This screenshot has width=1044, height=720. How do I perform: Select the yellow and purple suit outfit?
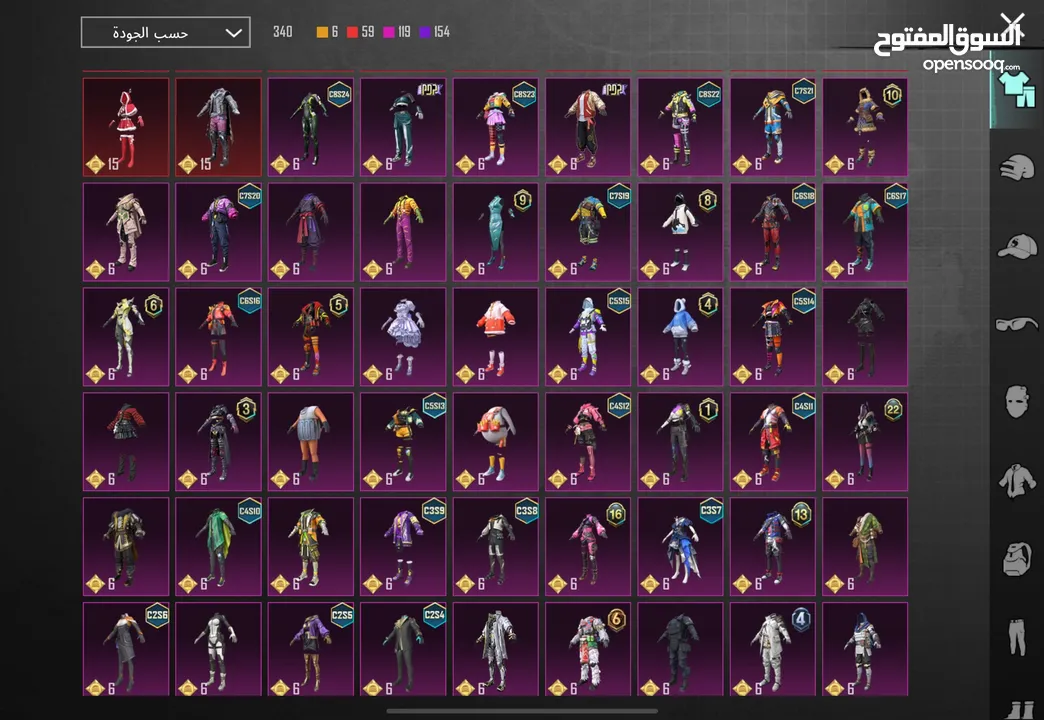click(x=403, y=232)
